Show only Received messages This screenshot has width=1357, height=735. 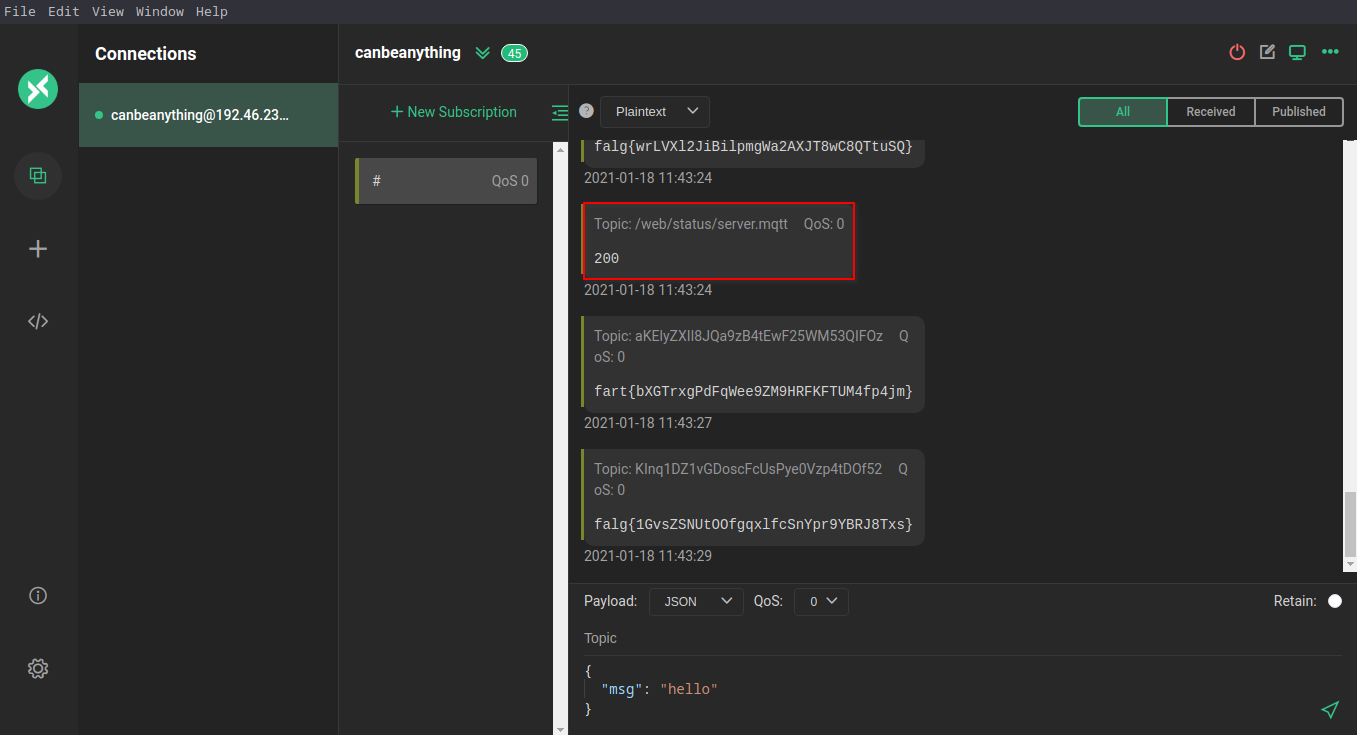pyautogui.click(x=1210, y=112)
